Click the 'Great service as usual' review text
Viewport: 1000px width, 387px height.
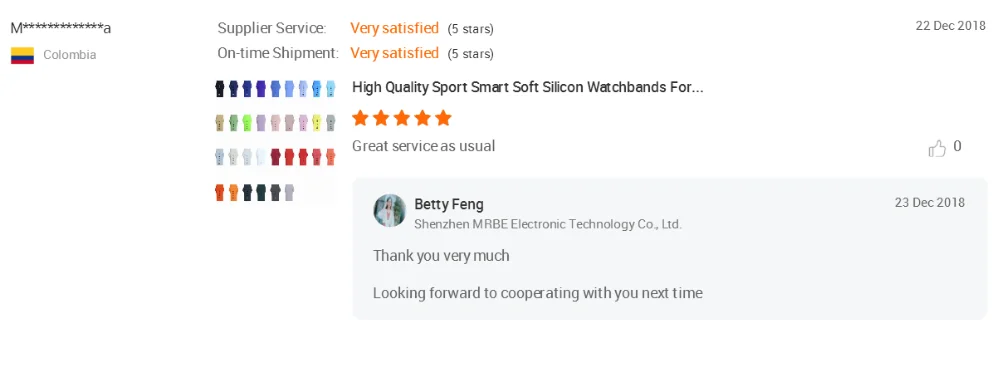[x=423, y=146]
